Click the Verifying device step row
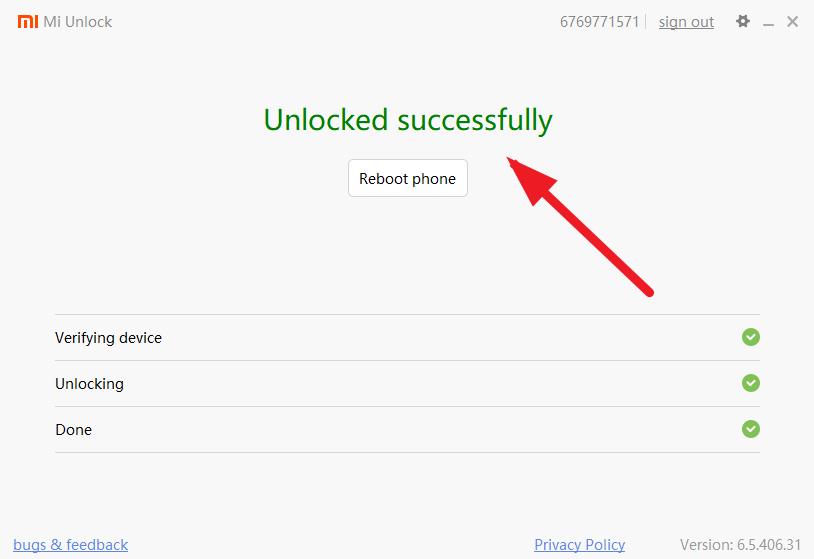Screen dimensions: 814x559 click(x=408, y=337)
